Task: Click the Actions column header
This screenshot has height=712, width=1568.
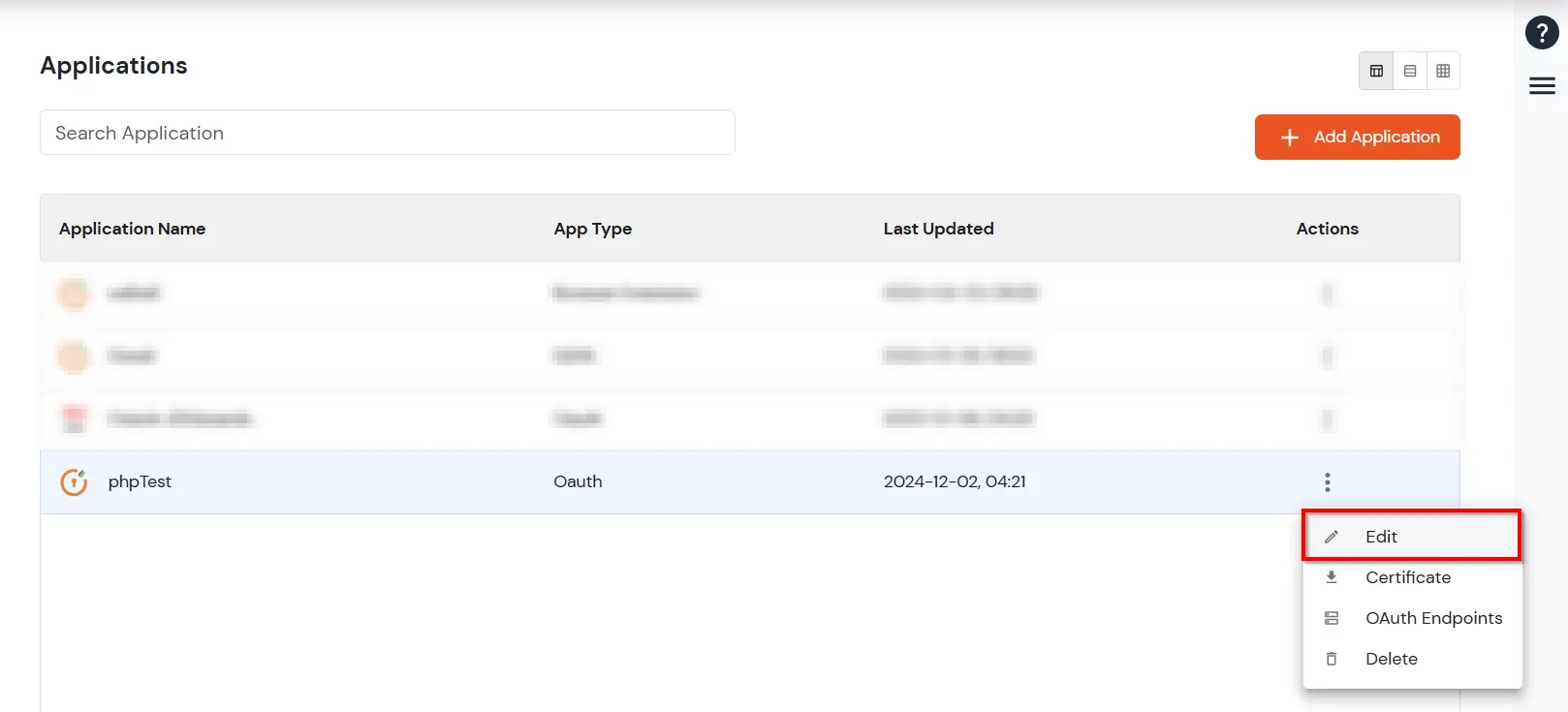Action: pos(1328,229)
